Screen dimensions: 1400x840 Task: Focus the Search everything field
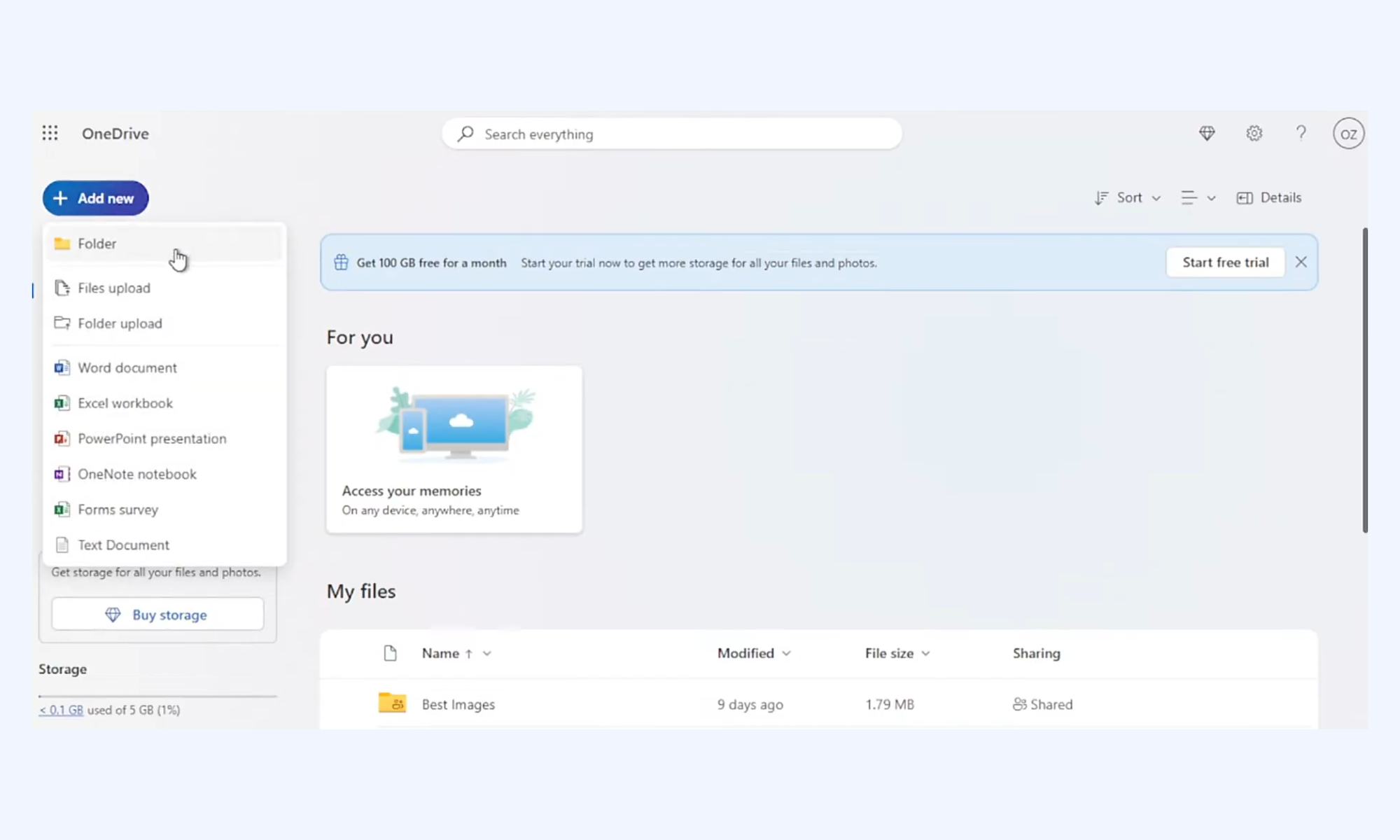tap(672, 134)
